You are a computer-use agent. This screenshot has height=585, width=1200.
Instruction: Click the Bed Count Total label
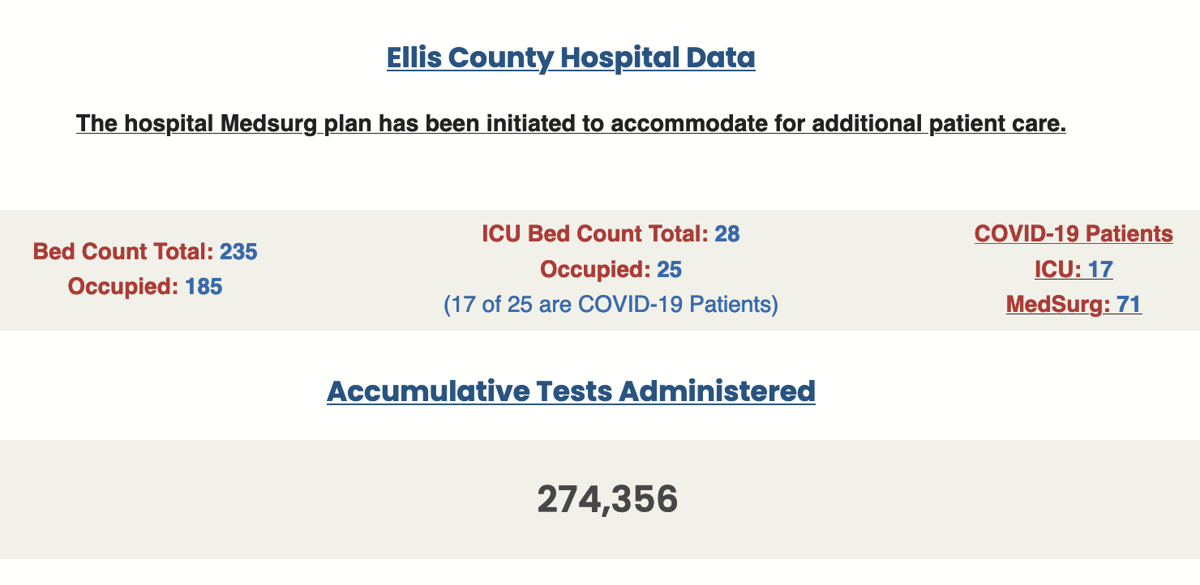(x=123, y=251)
